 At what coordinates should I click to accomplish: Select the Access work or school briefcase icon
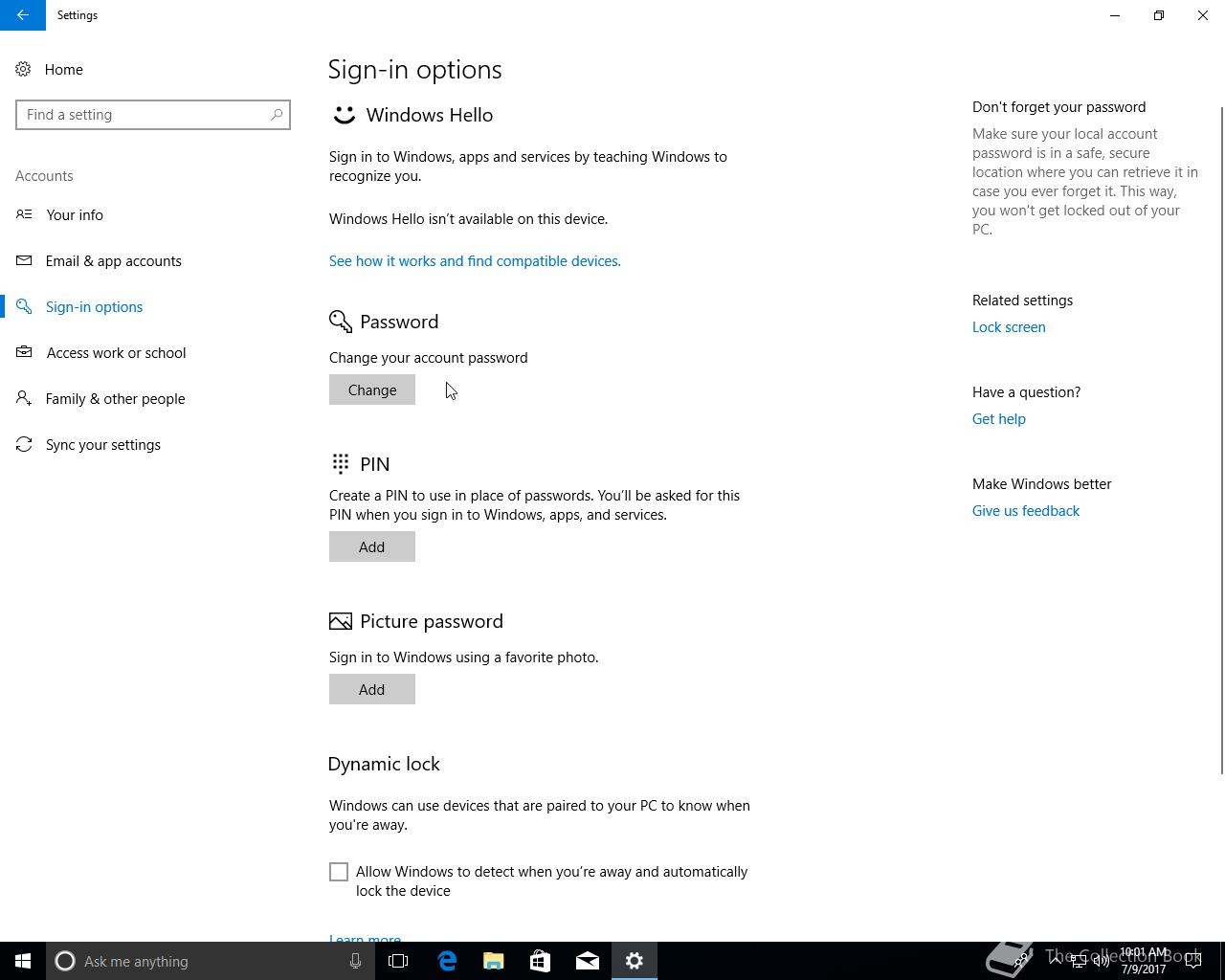click(x=24, y=353)
